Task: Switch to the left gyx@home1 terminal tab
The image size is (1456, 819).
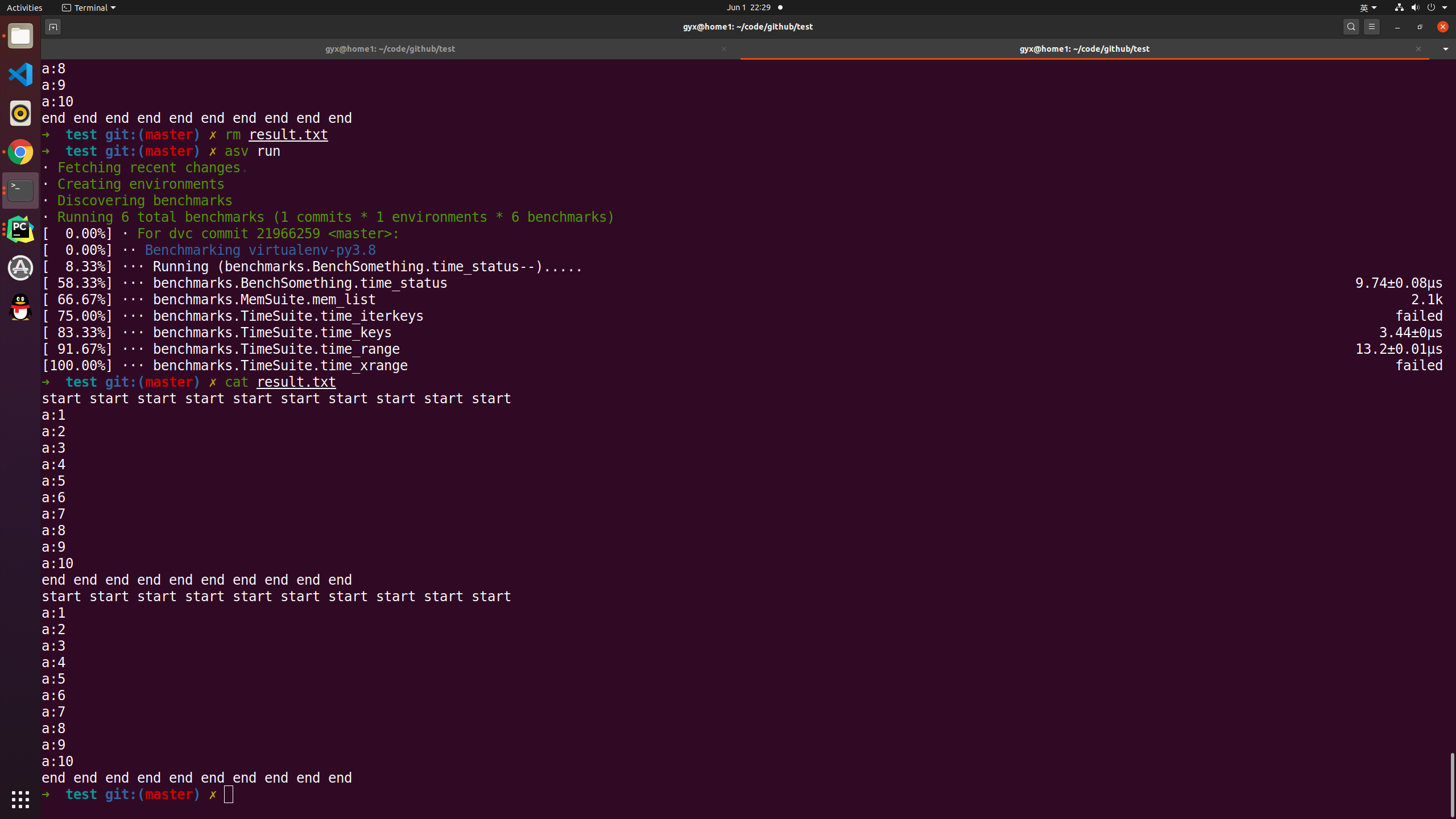Action: pyautogui.click(x=390, y=49)
